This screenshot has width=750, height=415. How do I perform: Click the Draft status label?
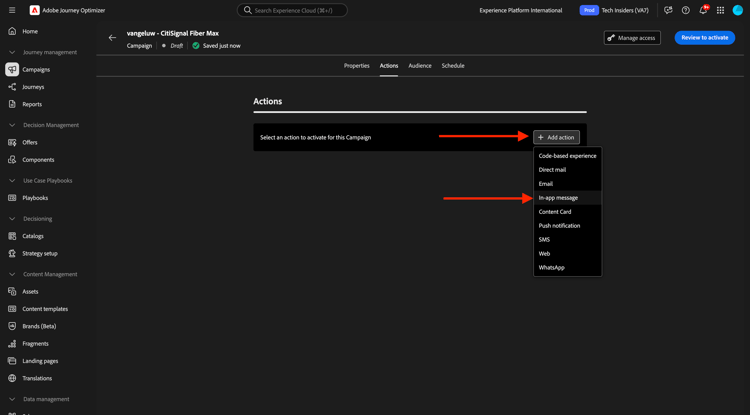coord(176,46)
